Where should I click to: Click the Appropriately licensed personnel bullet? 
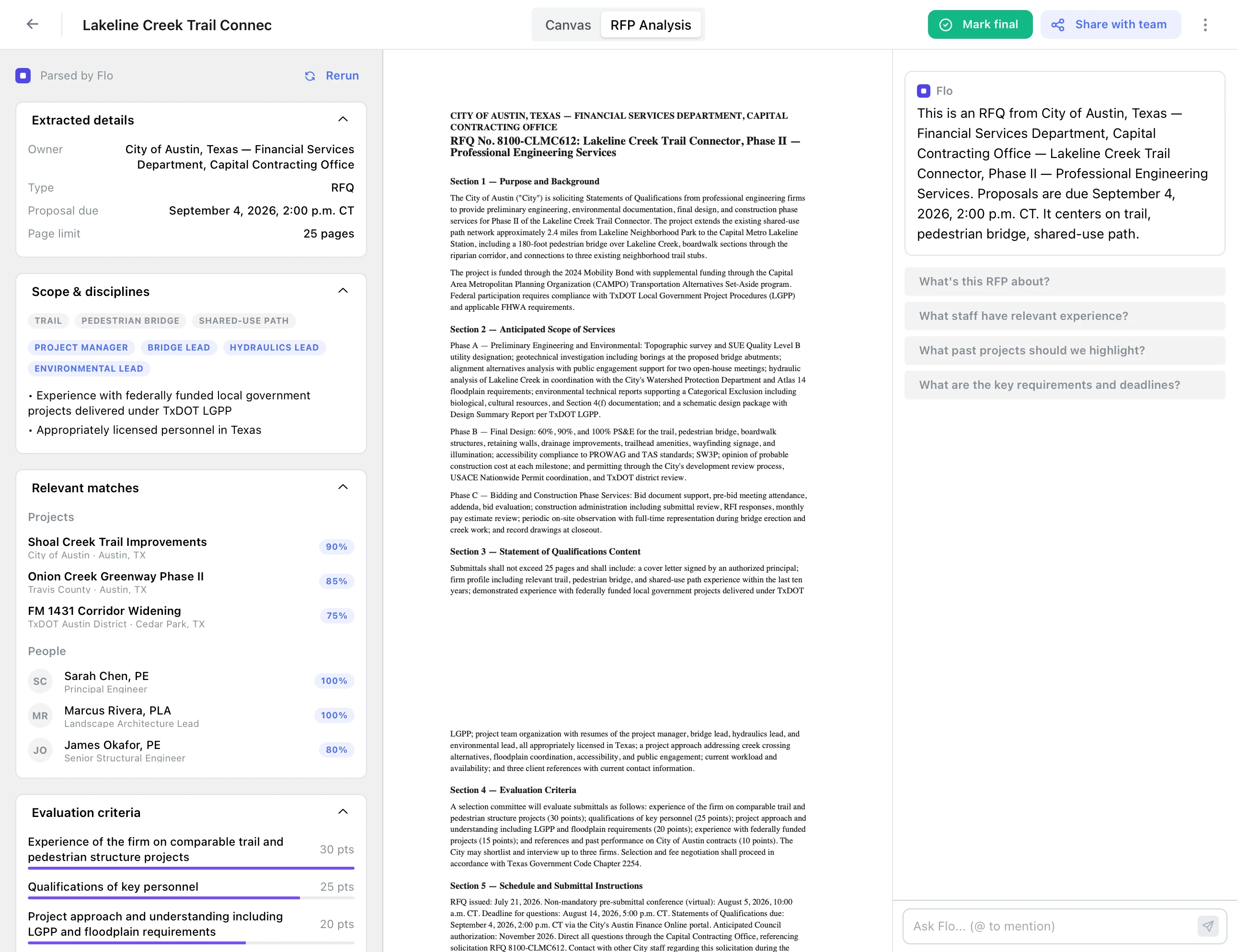coord(145,430)
